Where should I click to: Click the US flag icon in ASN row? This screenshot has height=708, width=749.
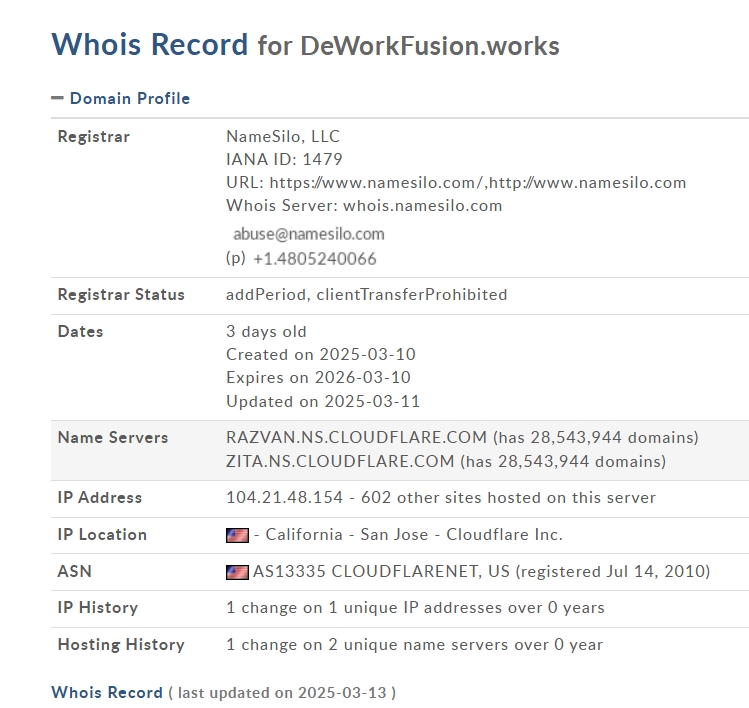tap(237, 572)
